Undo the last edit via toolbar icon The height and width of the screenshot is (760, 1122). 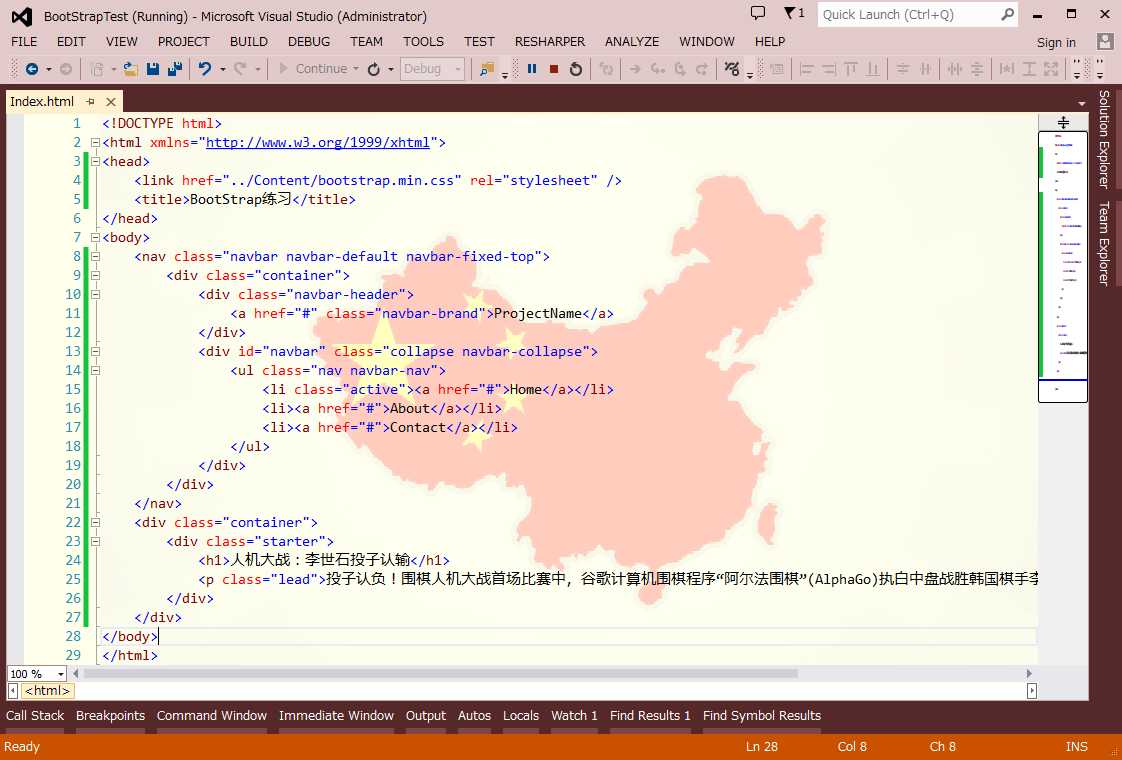tap(205, 69)
